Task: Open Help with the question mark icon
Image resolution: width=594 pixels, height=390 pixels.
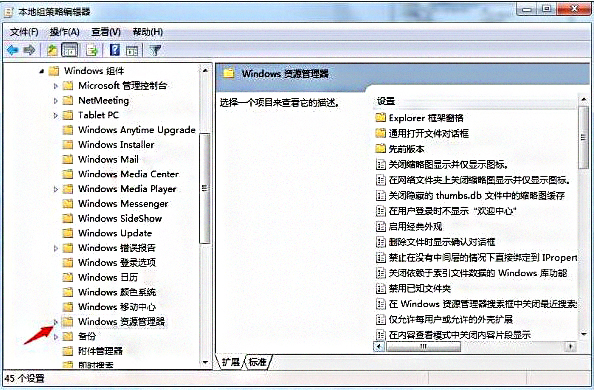Action: (115, 50)
